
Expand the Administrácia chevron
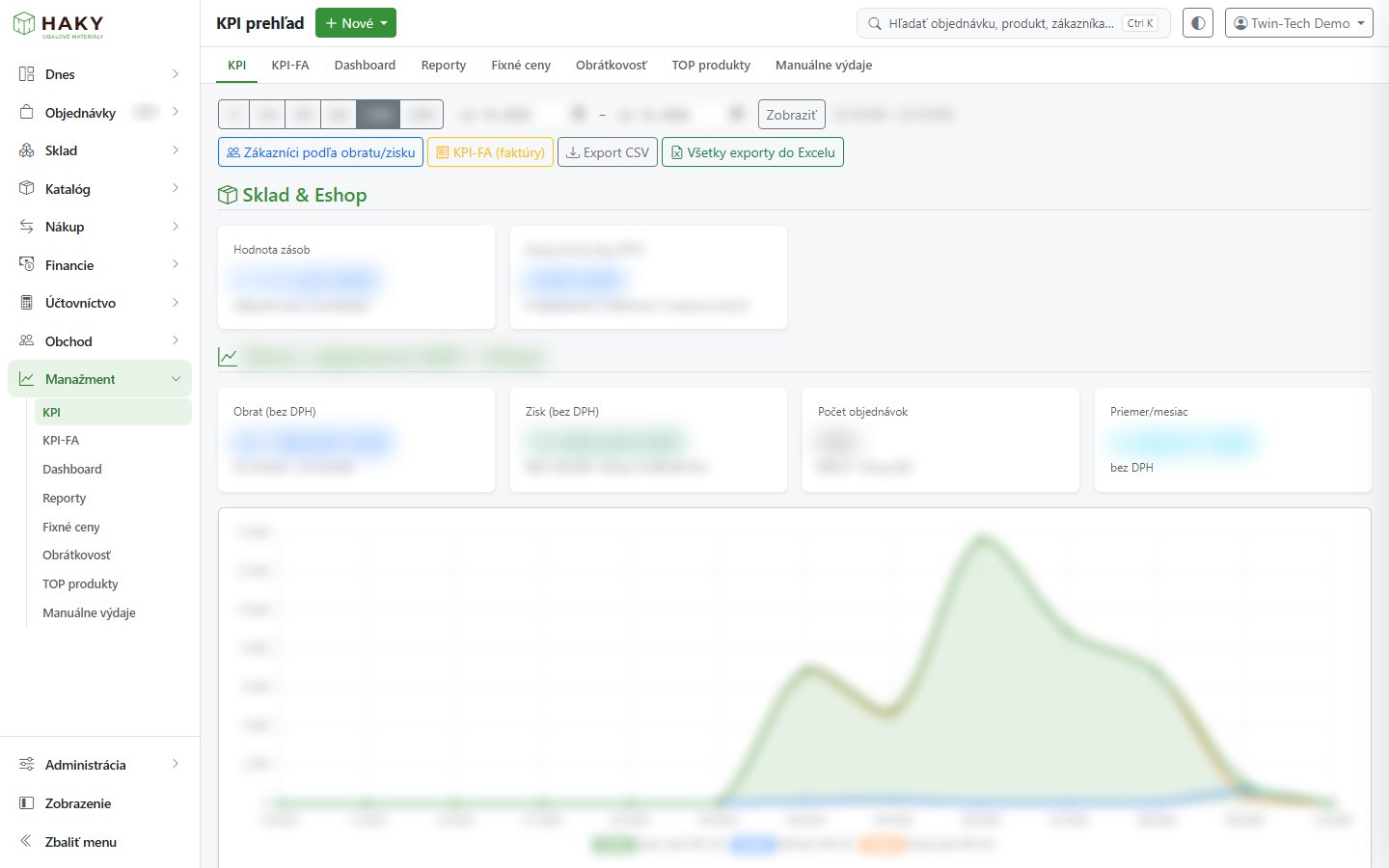click(176, 765)
